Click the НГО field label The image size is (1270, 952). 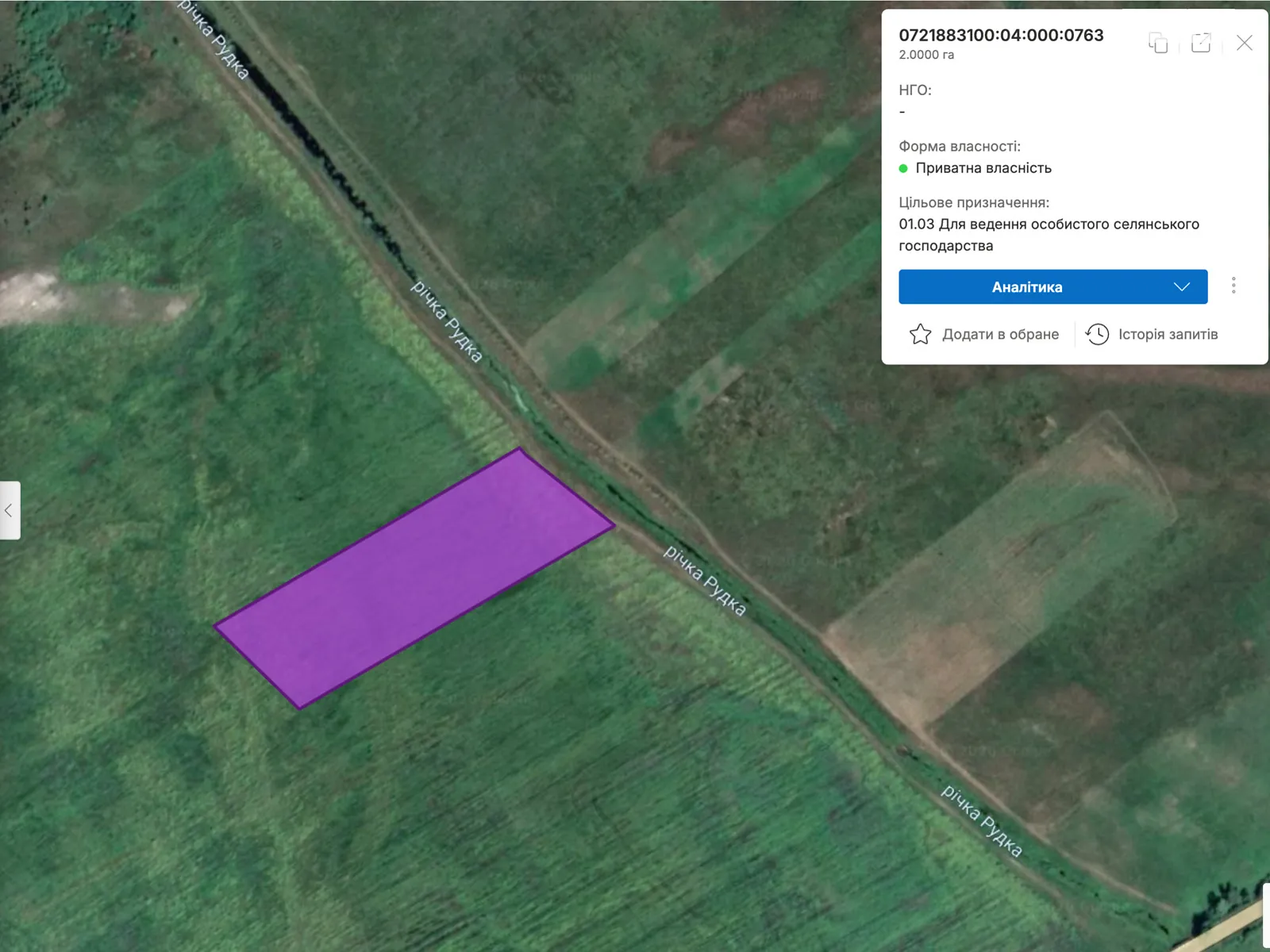pos(915,90)
